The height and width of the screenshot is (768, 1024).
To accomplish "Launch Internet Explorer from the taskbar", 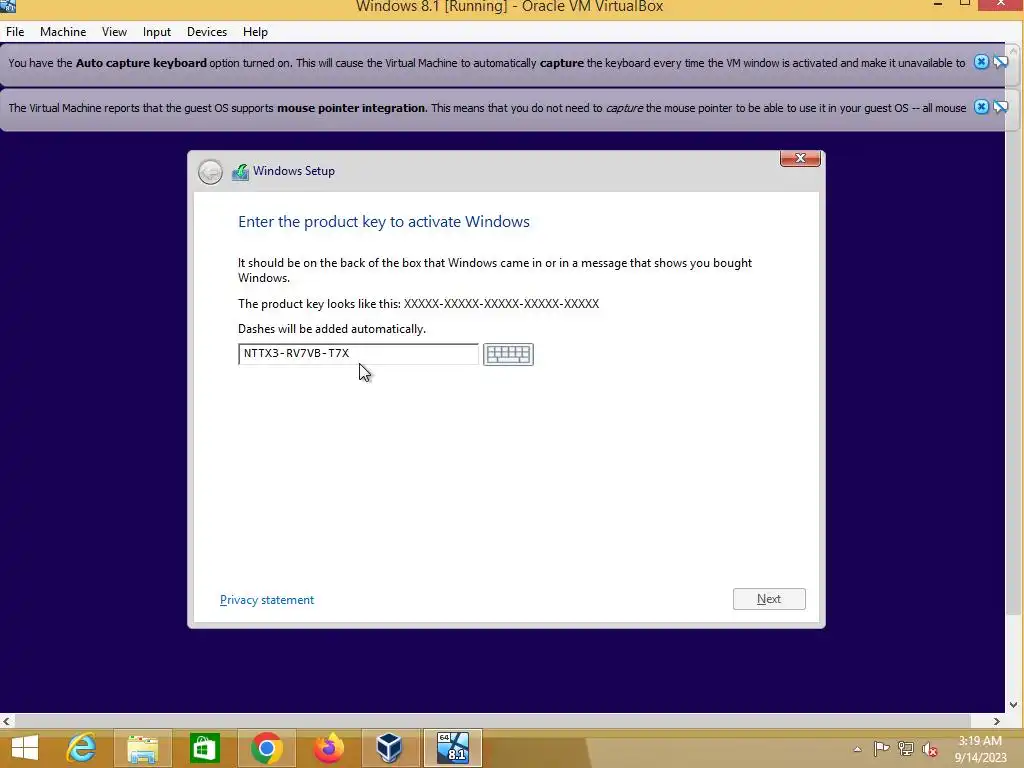I will coord(81,748).
